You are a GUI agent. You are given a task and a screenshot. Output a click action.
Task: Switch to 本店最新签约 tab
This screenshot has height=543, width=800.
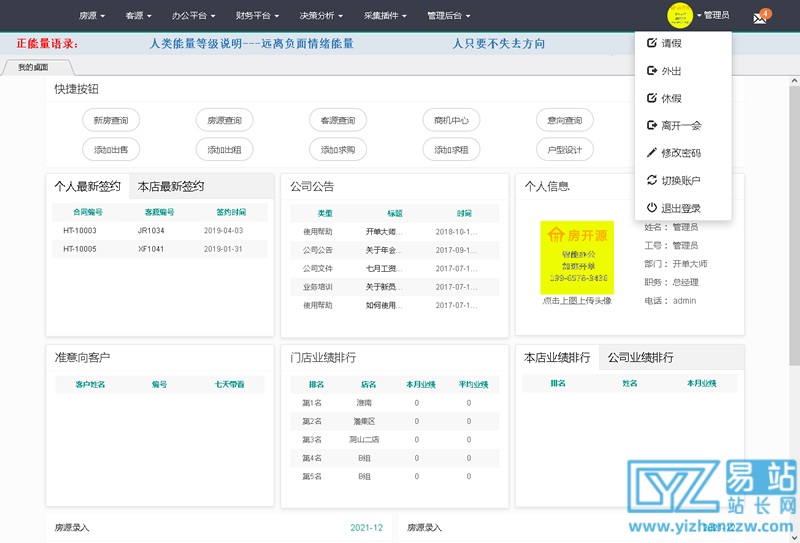(x=171, y=186)
